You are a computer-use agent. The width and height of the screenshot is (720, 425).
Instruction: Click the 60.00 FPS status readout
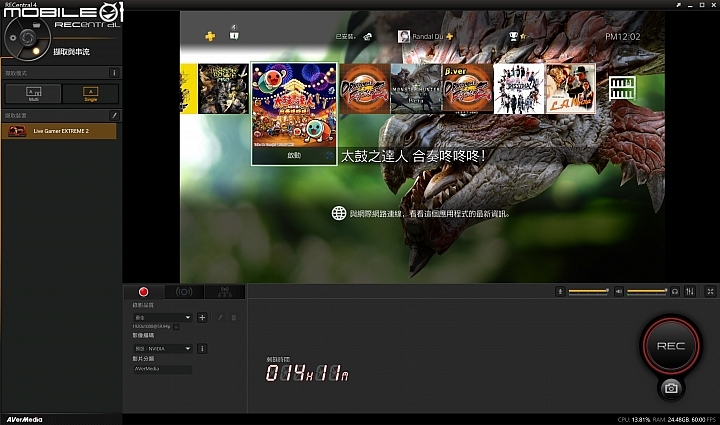pos(703,419)
